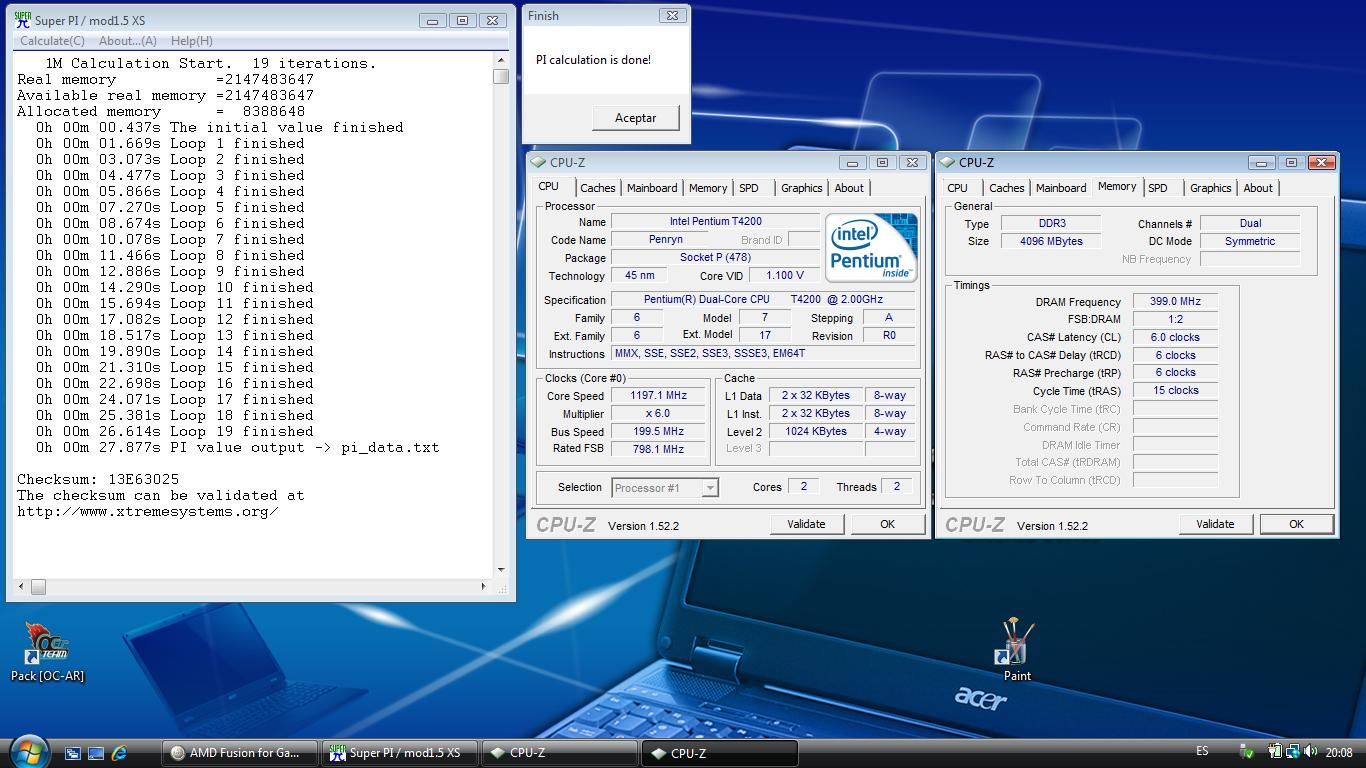Click the PI value output pi_data.txt line

pos(238,447)
